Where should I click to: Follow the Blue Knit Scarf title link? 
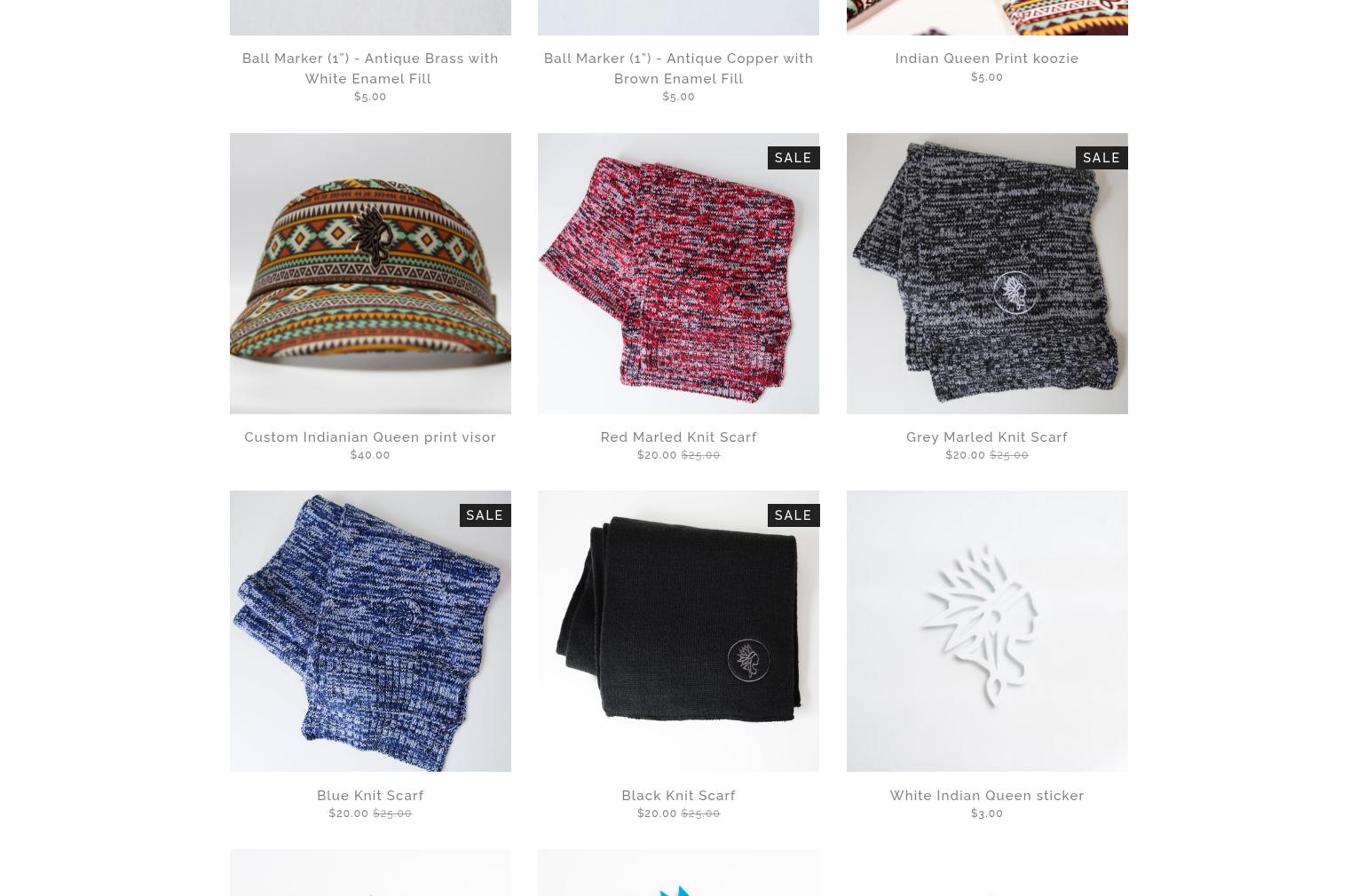[370, 796]
